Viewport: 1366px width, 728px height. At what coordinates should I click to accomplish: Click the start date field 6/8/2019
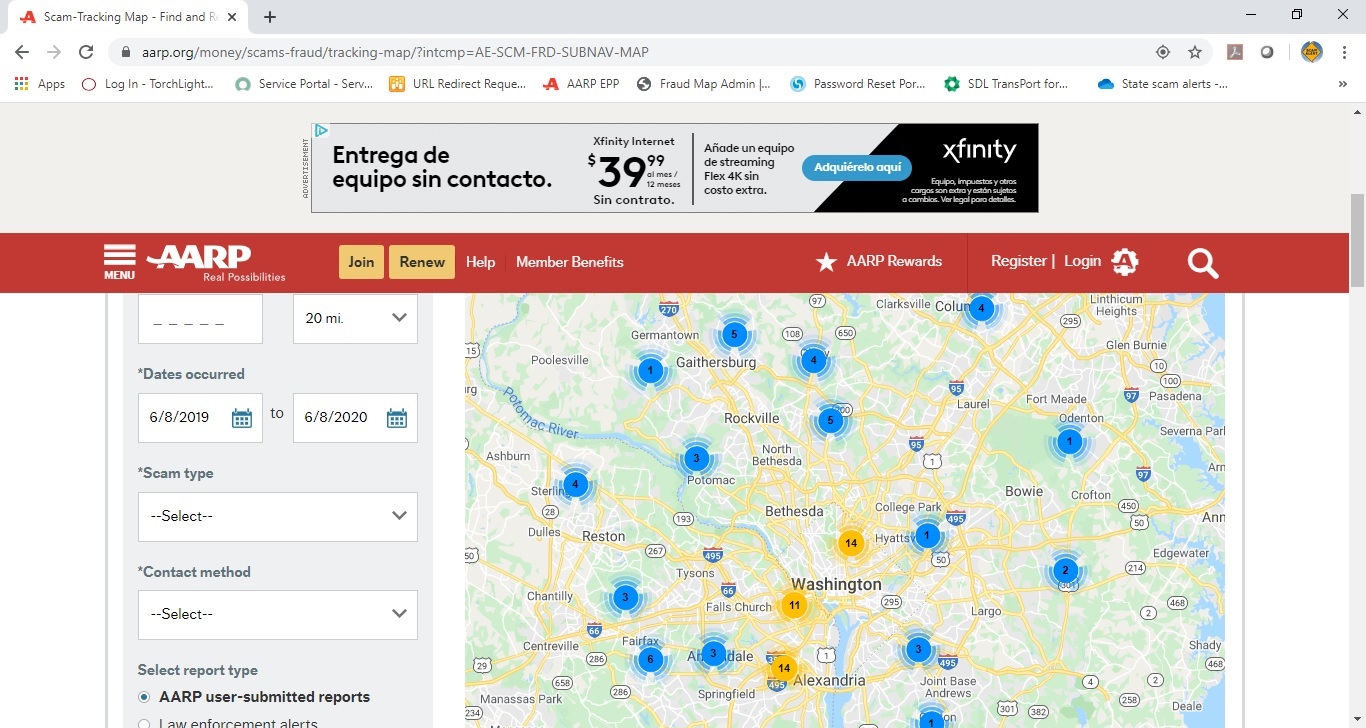coord(200,418)
